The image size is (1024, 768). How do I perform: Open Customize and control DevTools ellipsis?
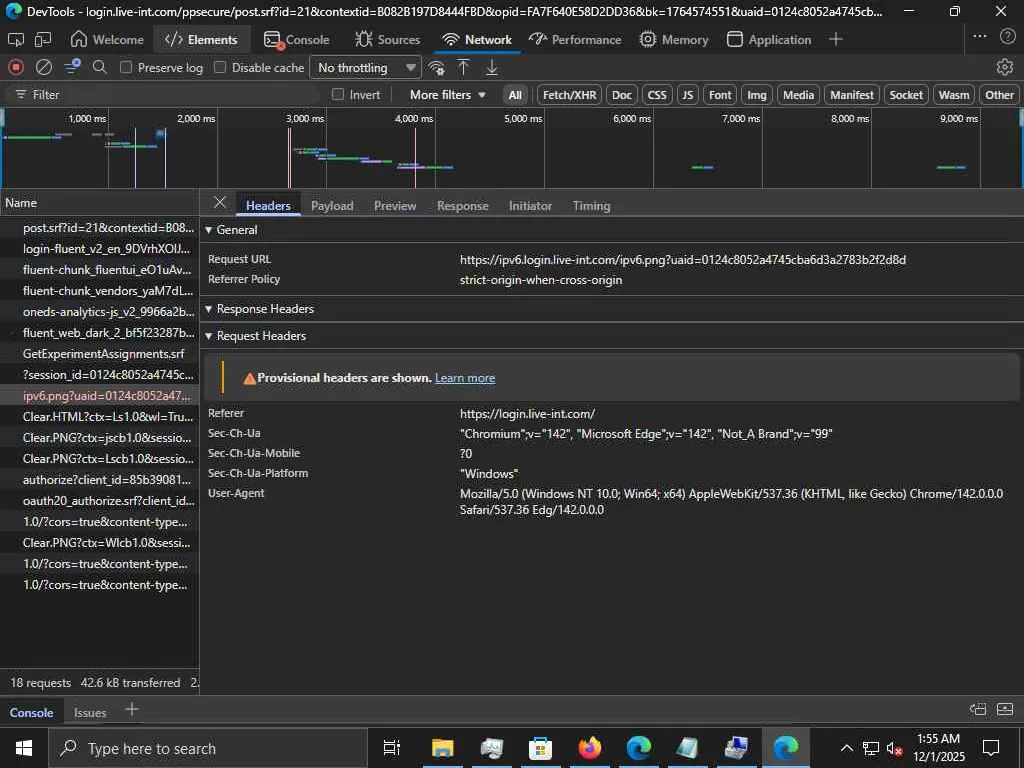tap(980, 37)
